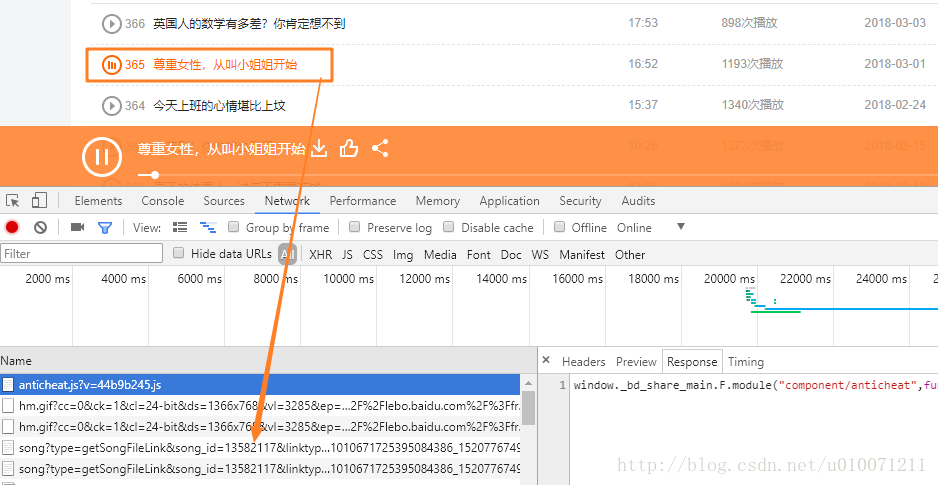This screenshot has height=485, width=938.
Task: Click the show overview waterfall view icon
Action: point(208,227)
